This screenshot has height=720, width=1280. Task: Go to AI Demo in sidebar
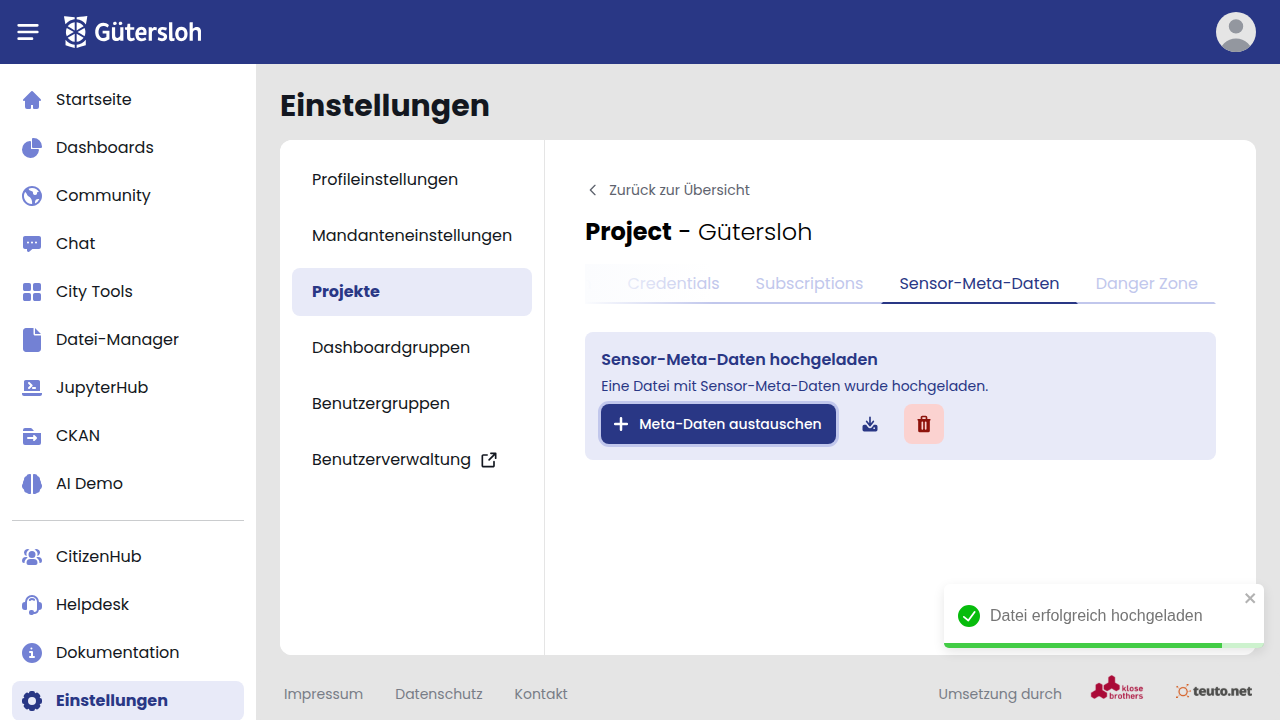(89, 484)
